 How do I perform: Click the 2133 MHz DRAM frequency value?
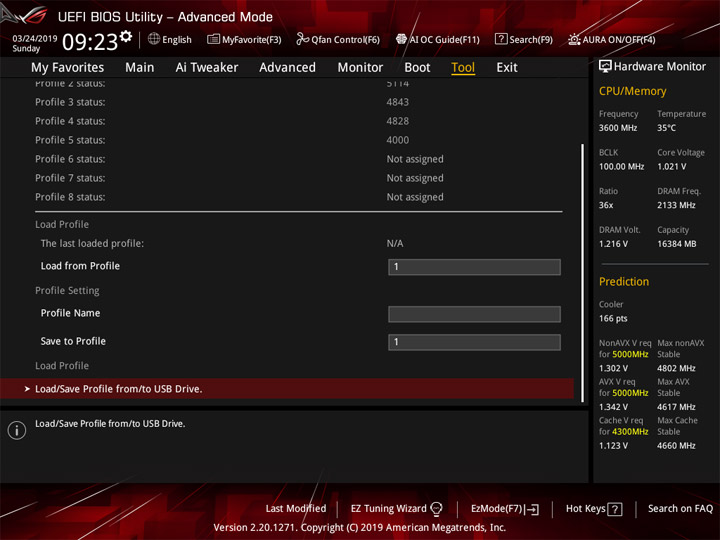click(x=676, y=205)
